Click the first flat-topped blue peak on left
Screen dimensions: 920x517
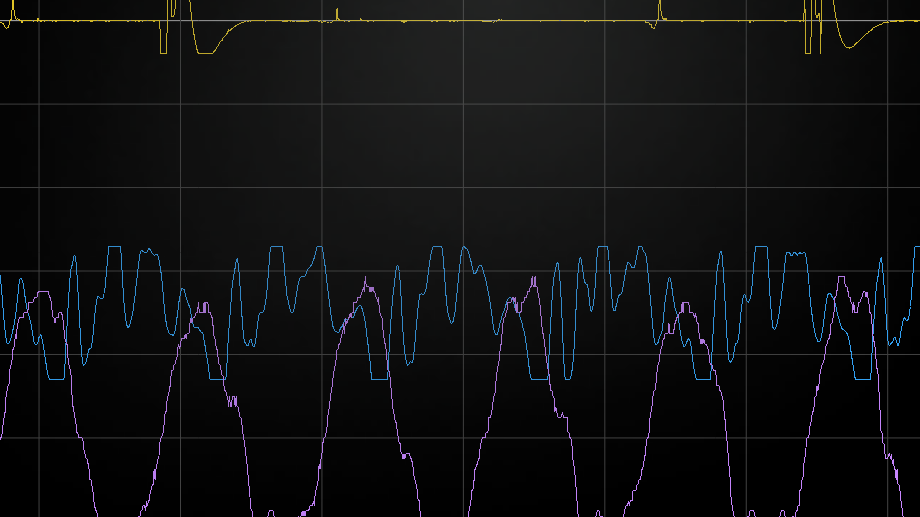tap(114, 247)
